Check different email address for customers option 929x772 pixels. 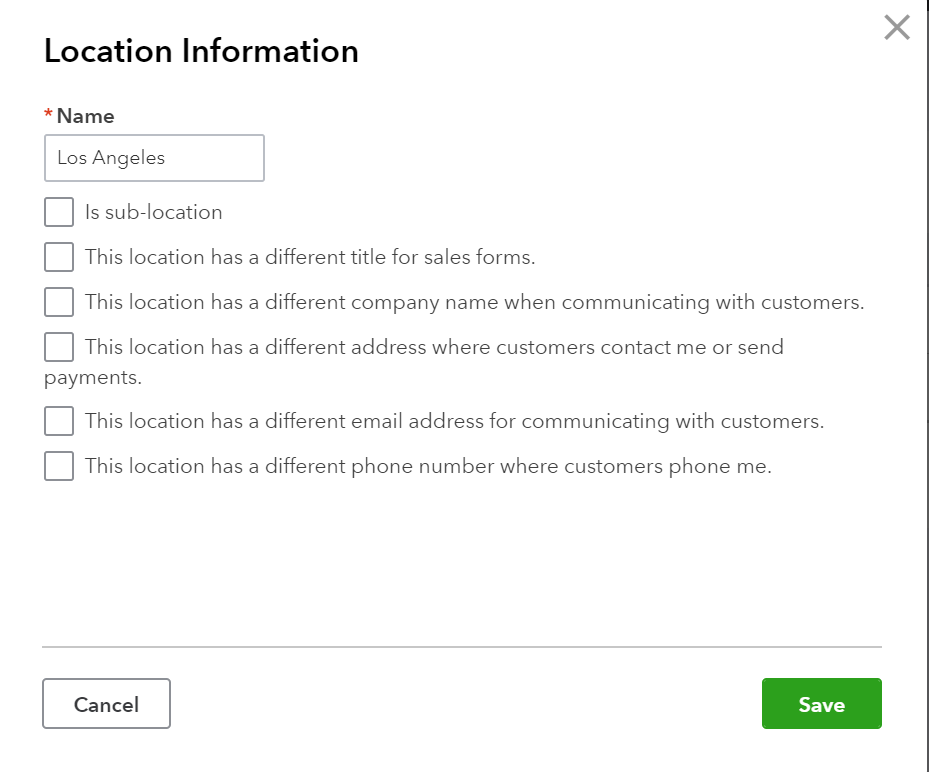coord(58,420)
